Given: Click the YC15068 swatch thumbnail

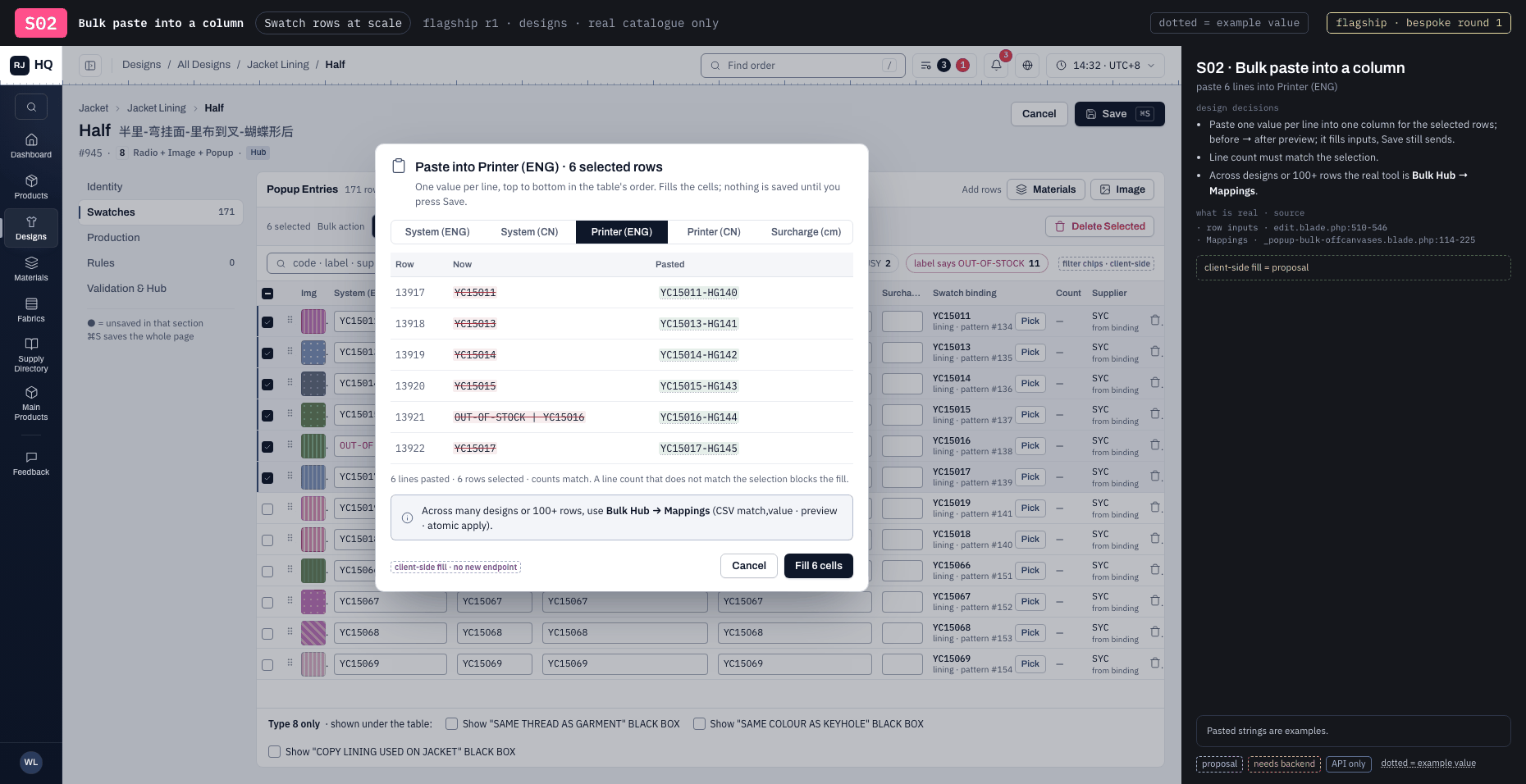Looking at the screenshot, I should 313,633.
